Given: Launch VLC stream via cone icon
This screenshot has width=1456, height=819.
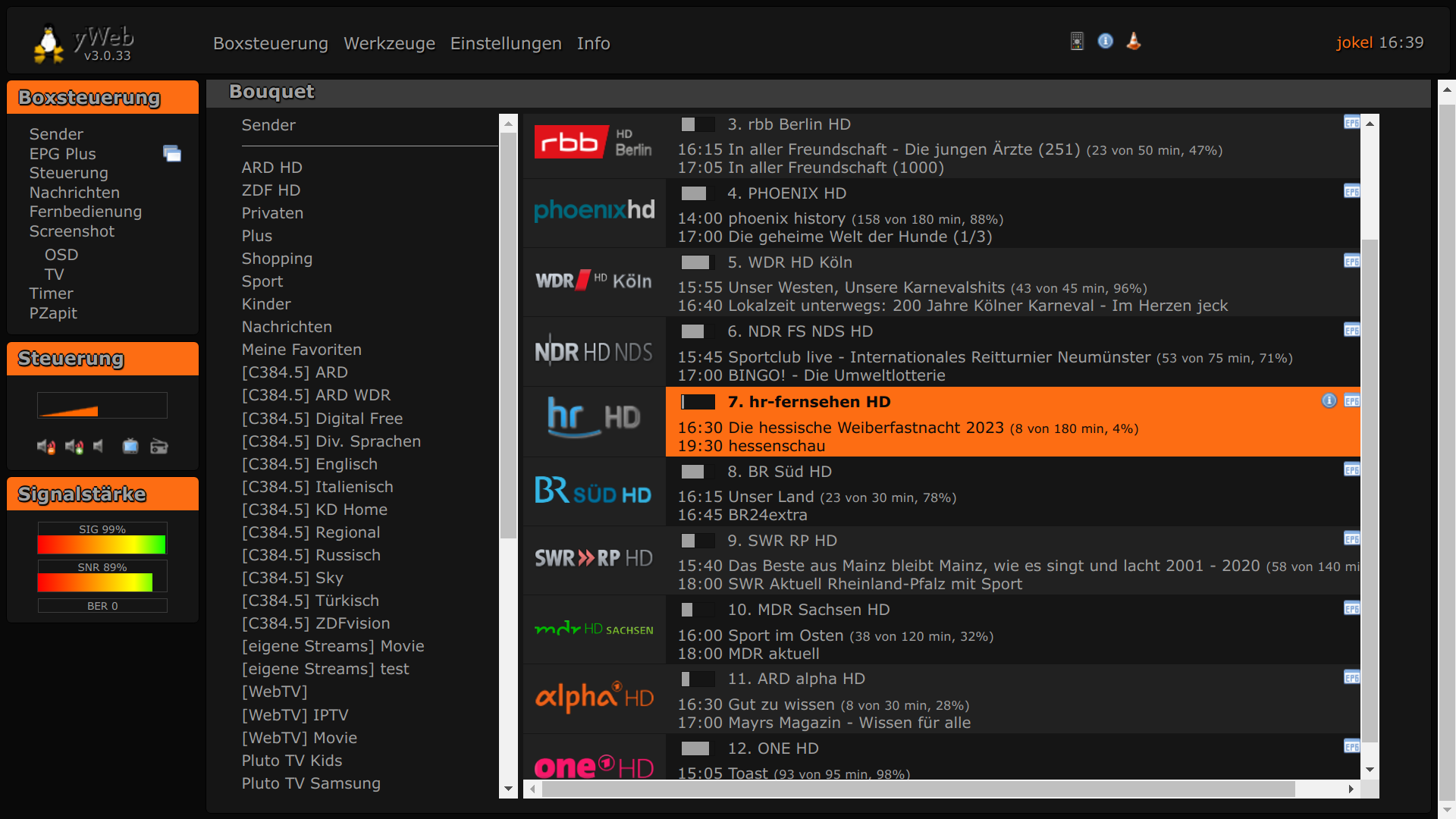Looking at the screenshot, I should 1134,41.
